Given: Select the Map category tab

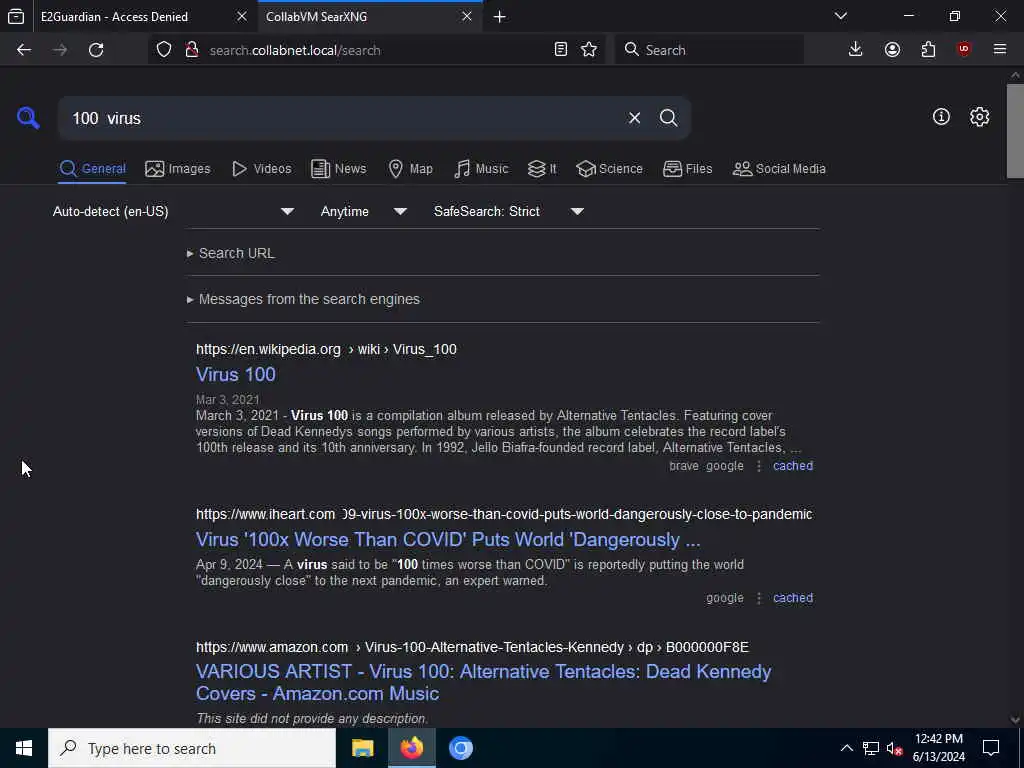Looking at the screenshot, I should [410, 169].
